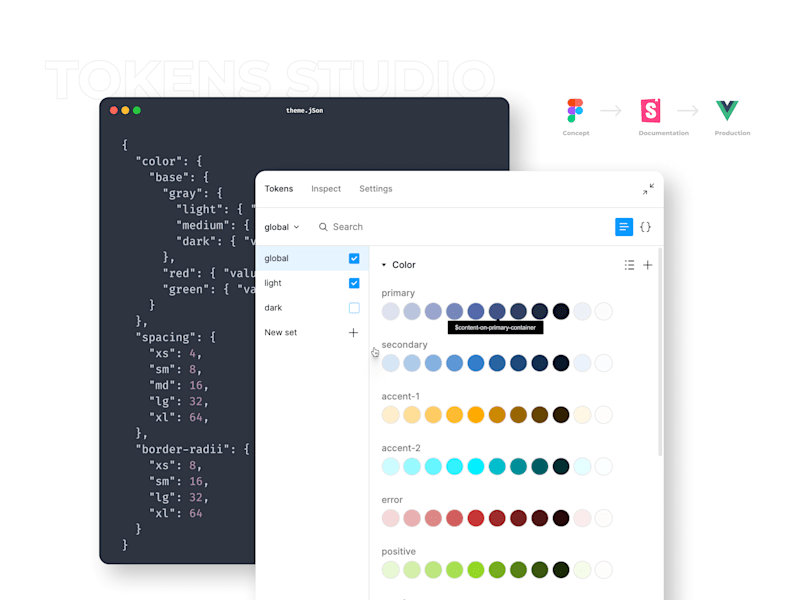
Task: Click the primary group label
Action: tap(398, 293)
